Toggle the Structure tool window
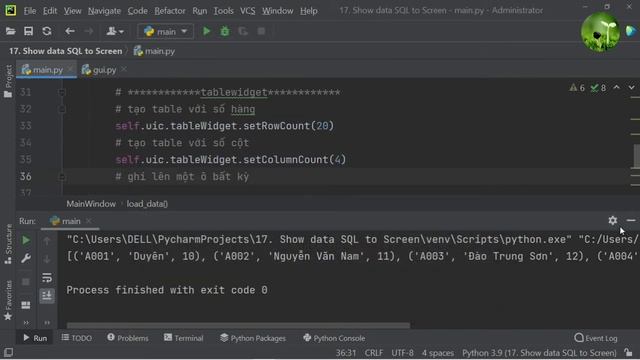Image resolution: width=640 pixels, height=360 pixels. (8, 244)
